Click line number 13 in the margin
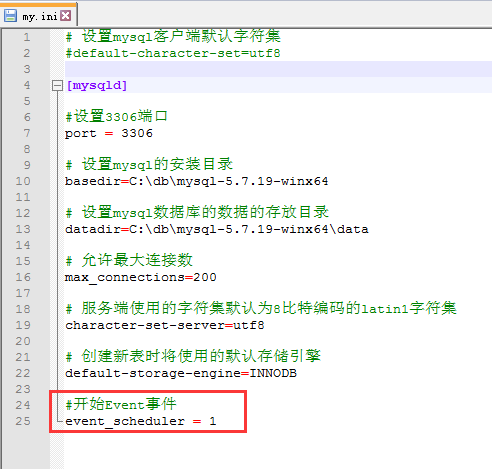This screenshot has width=492, height=469. tap(23, 229)
